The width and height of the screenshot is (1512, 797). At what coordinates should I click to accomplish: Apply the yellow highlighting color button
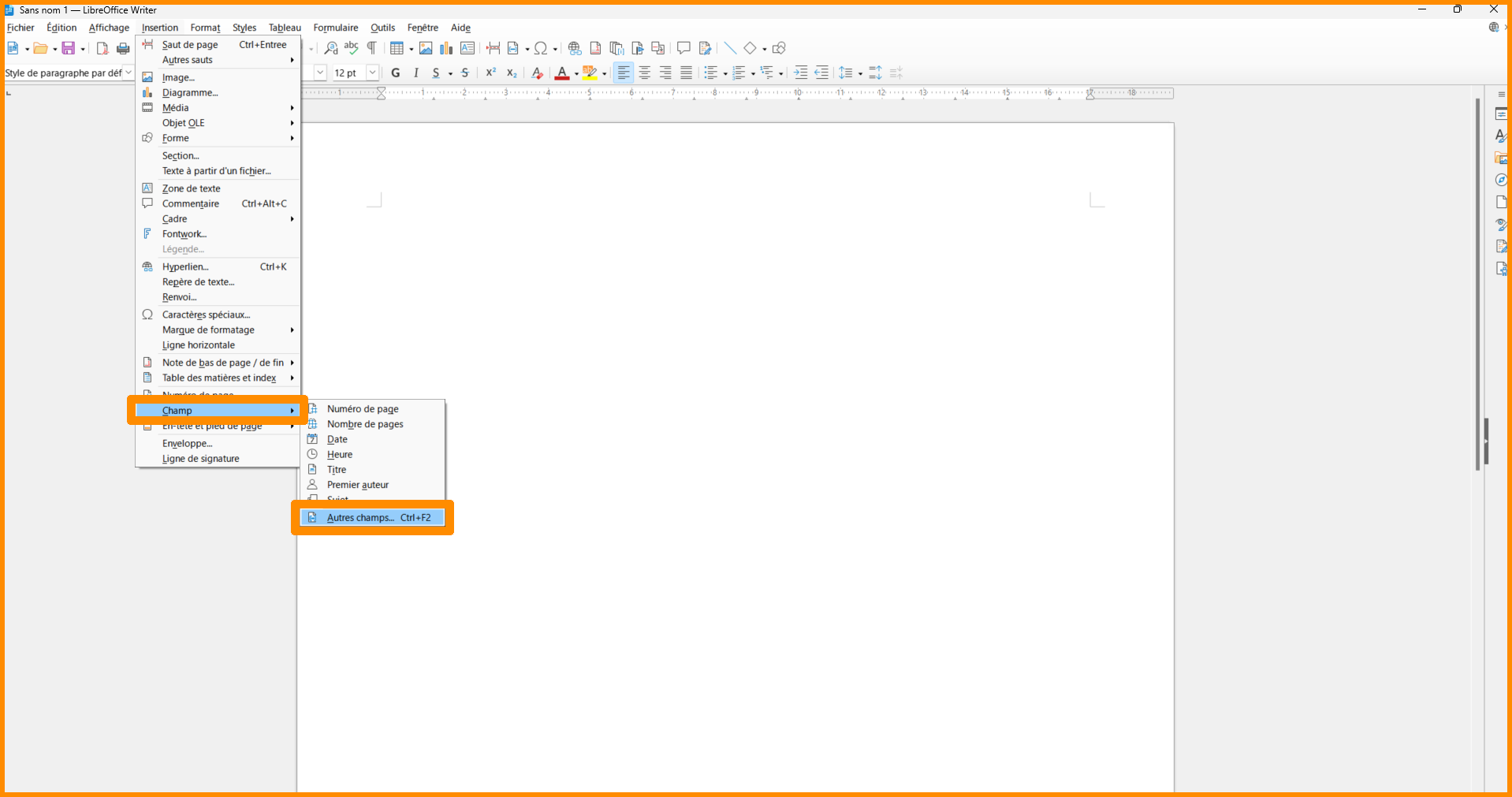[x=590, y=73]
